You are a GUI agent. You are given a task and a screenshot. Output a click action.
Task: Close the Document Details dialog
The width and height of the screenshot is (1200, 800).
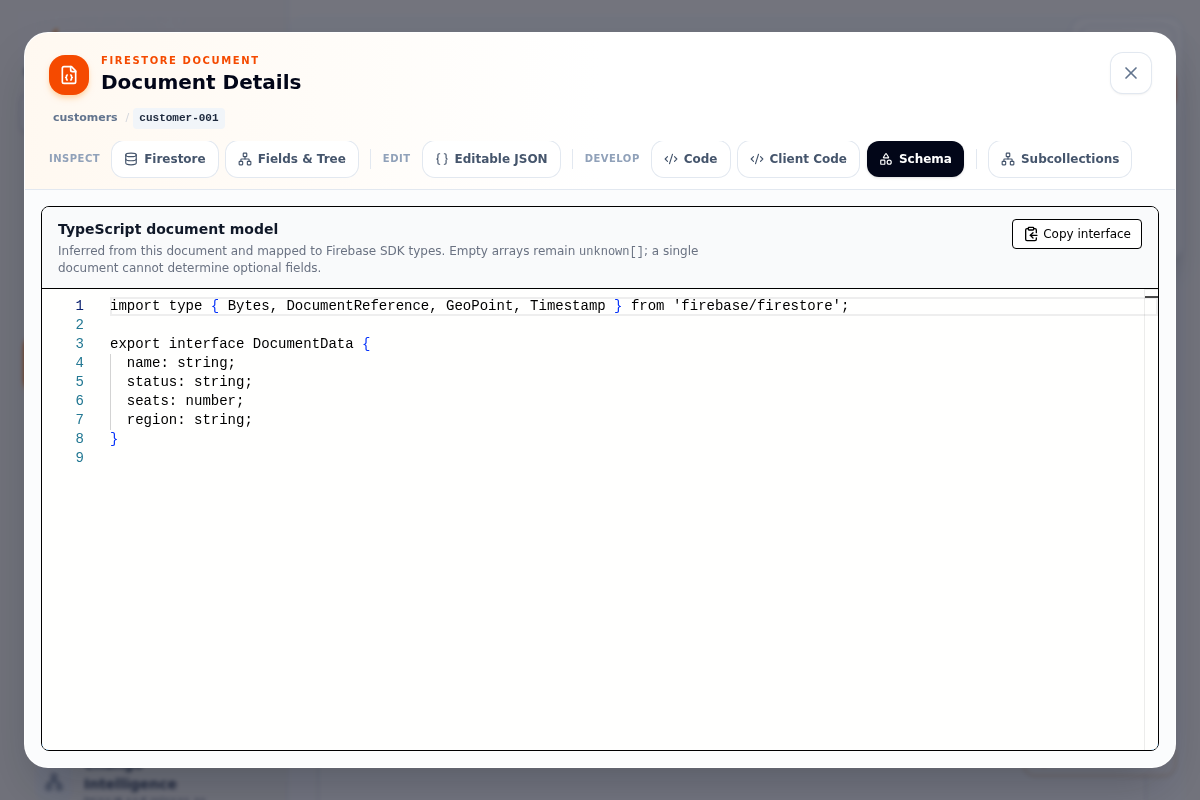[1131, 73]
